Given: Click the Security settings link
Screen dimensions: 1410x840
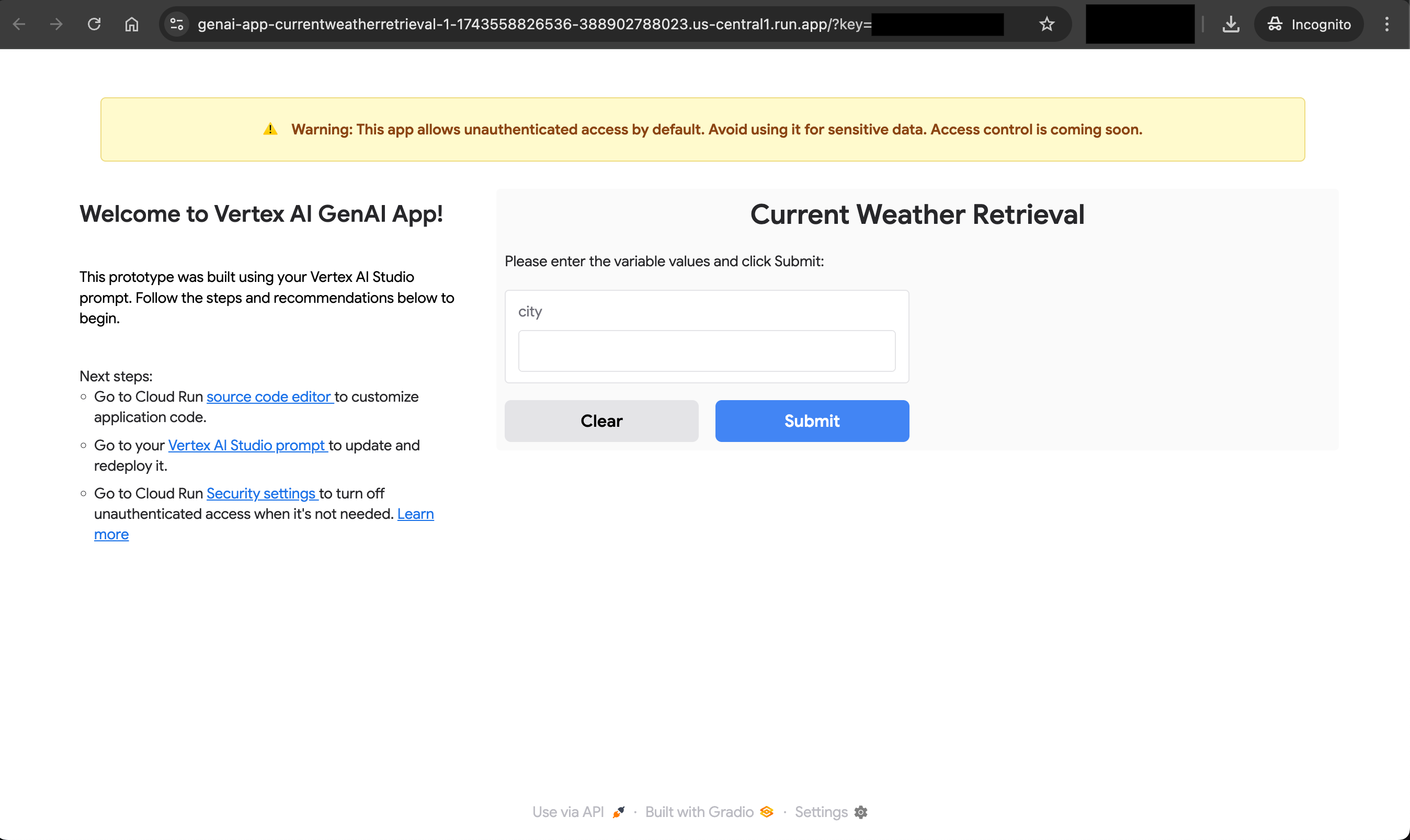Looking at the screenshot, I should click(261, 493).
